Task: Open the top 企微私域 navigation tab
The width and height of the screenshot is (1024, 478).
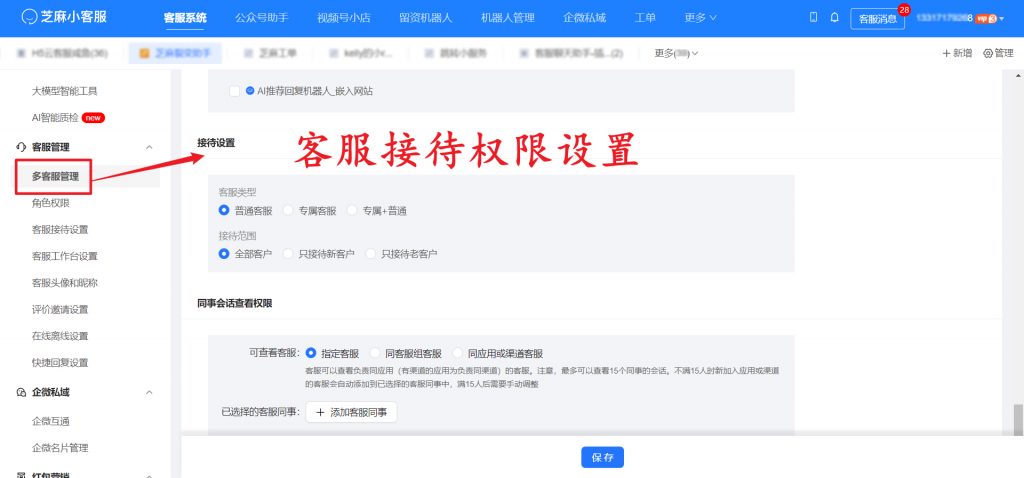Action: [x=584, y=18]
